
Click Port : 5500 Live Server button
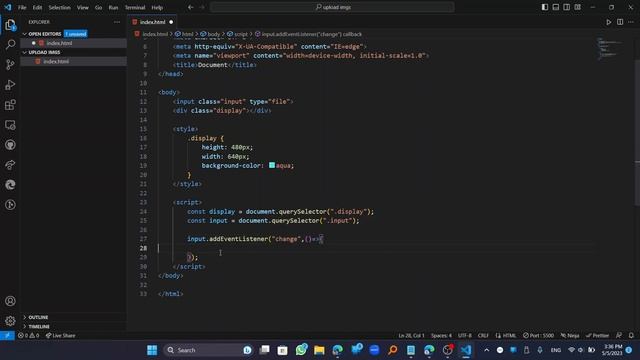click(539, 336)
